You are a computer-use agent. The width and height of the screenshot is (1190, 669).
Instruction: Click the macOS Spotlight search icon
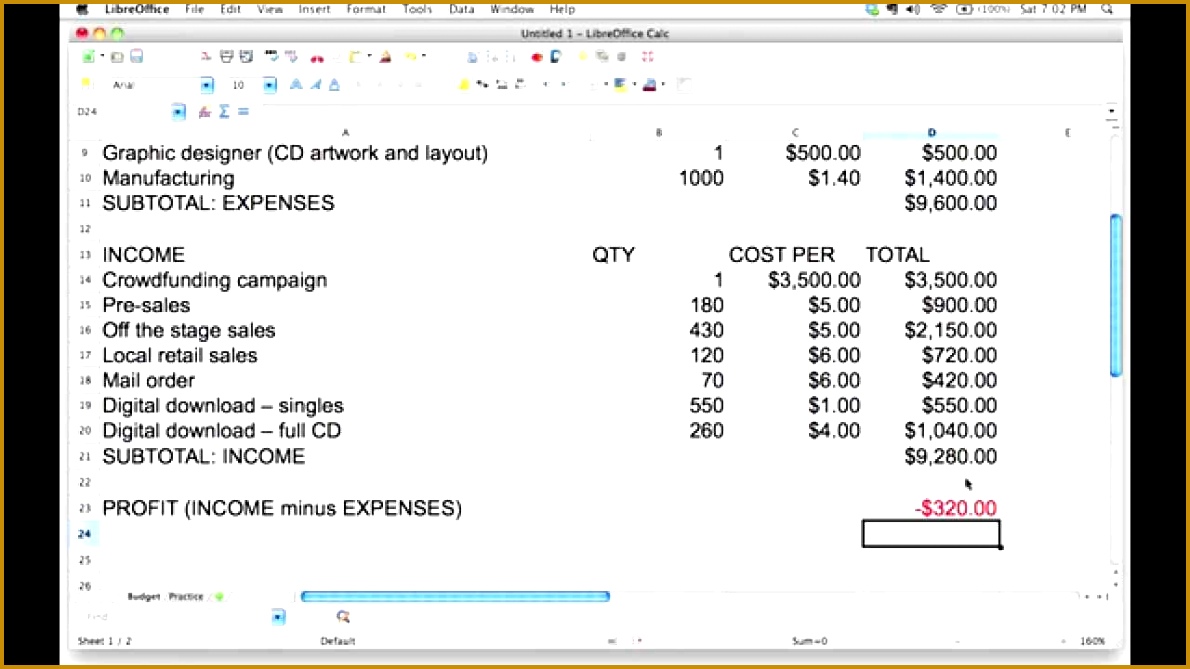tap(1107, 9)
